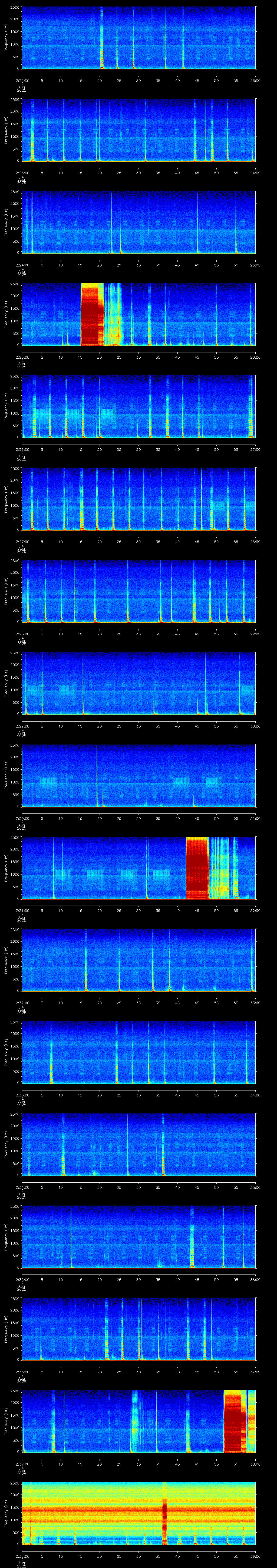Click the "Frequency (Hz)" axis label of the 2:38:00 panel
277x1568 pixels.
[6, 1513]
